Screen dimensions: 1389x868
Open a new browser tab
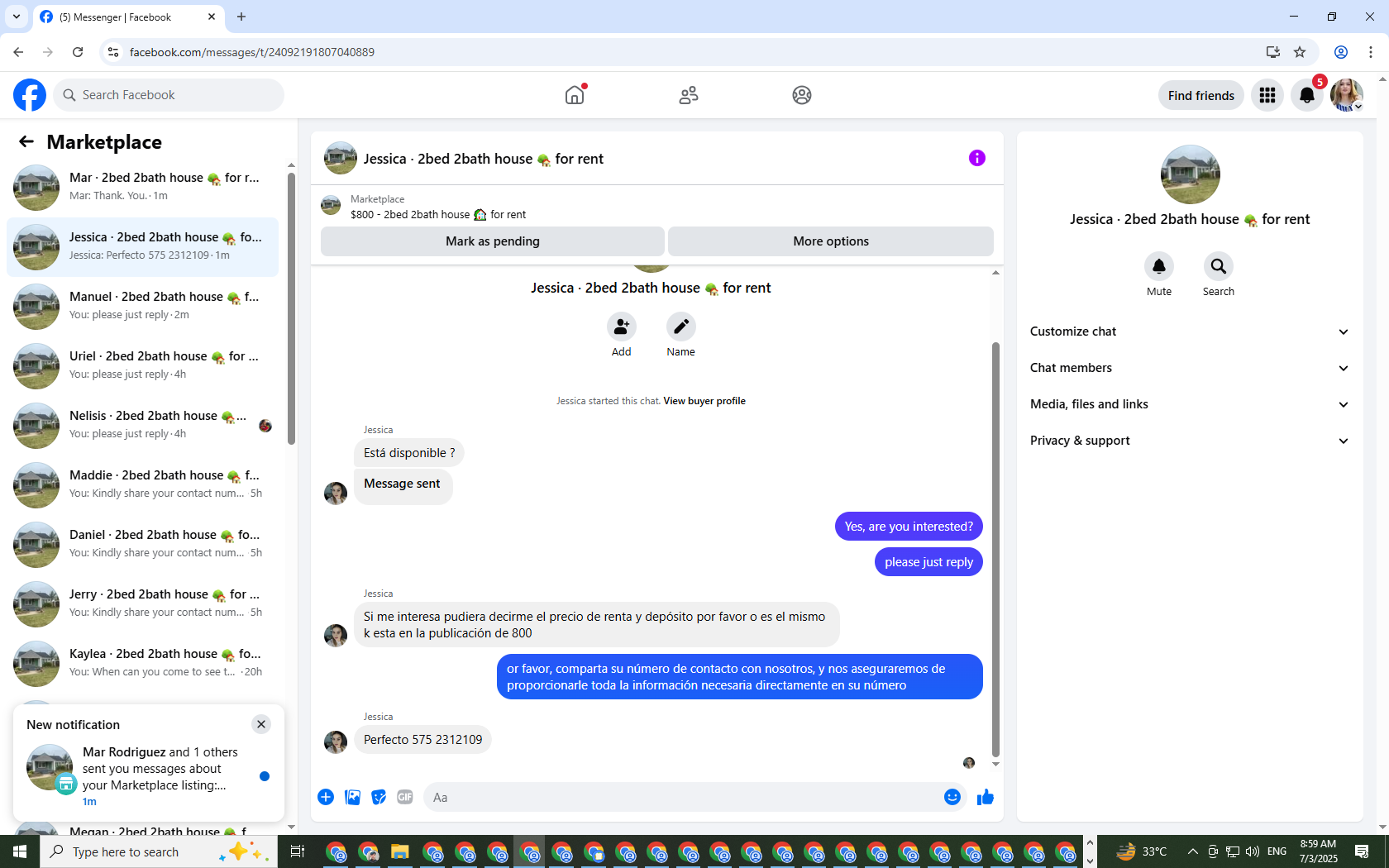[x=241, y=17]
